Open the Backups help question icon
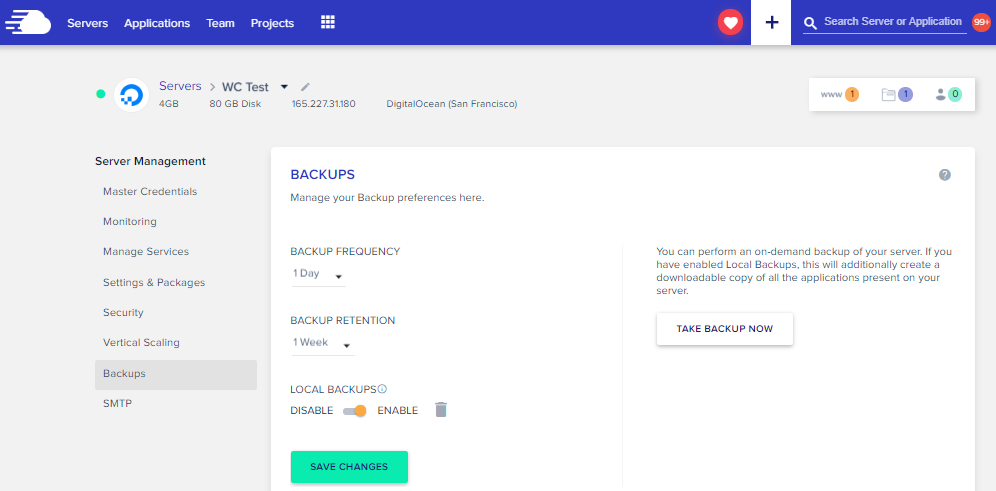Screen dimensions: 996x491 click(x=945, y=175)
